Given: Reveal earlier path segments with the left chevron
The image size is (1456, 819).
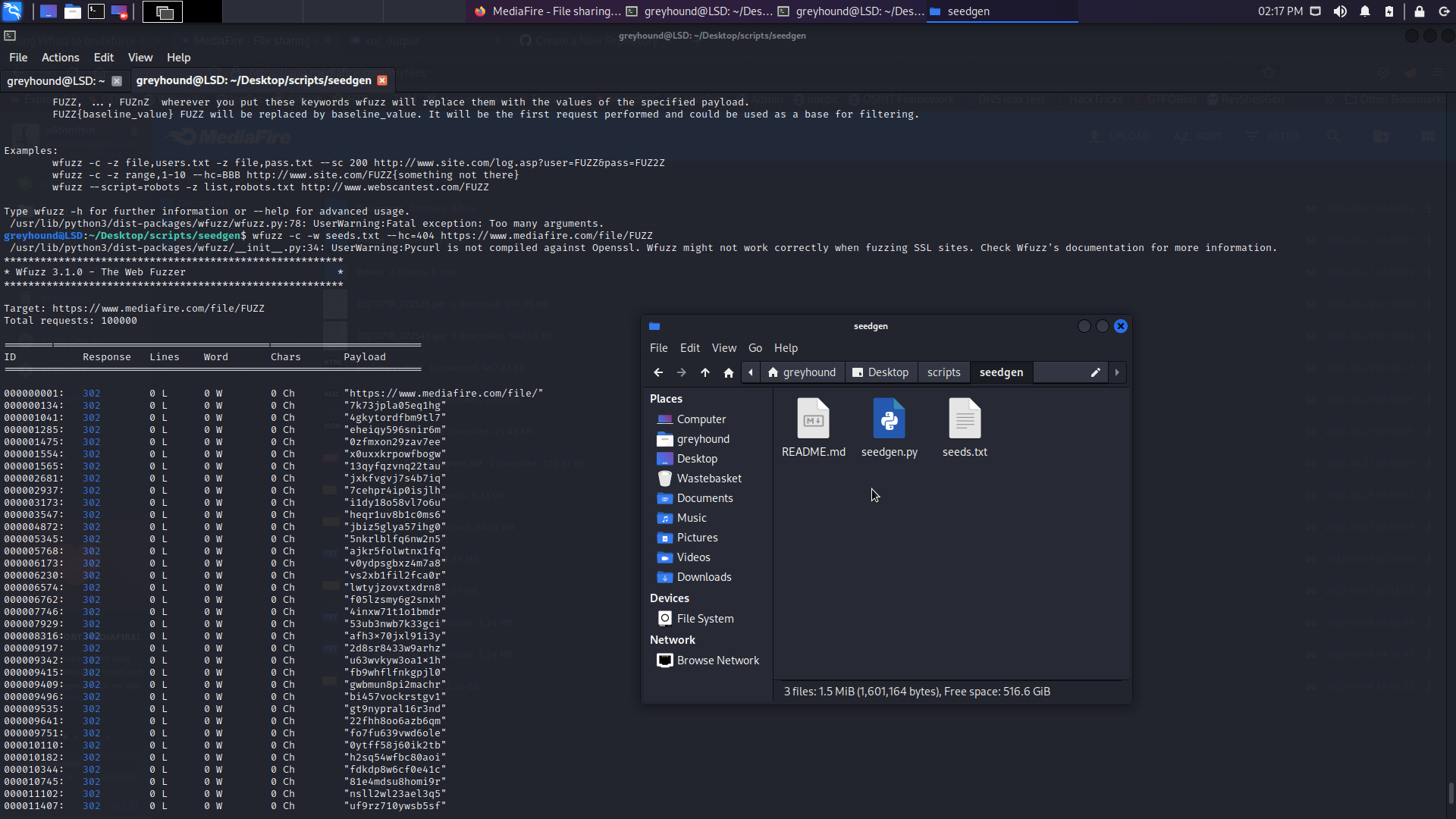Looking at the screenshot, I should point(751,372).
